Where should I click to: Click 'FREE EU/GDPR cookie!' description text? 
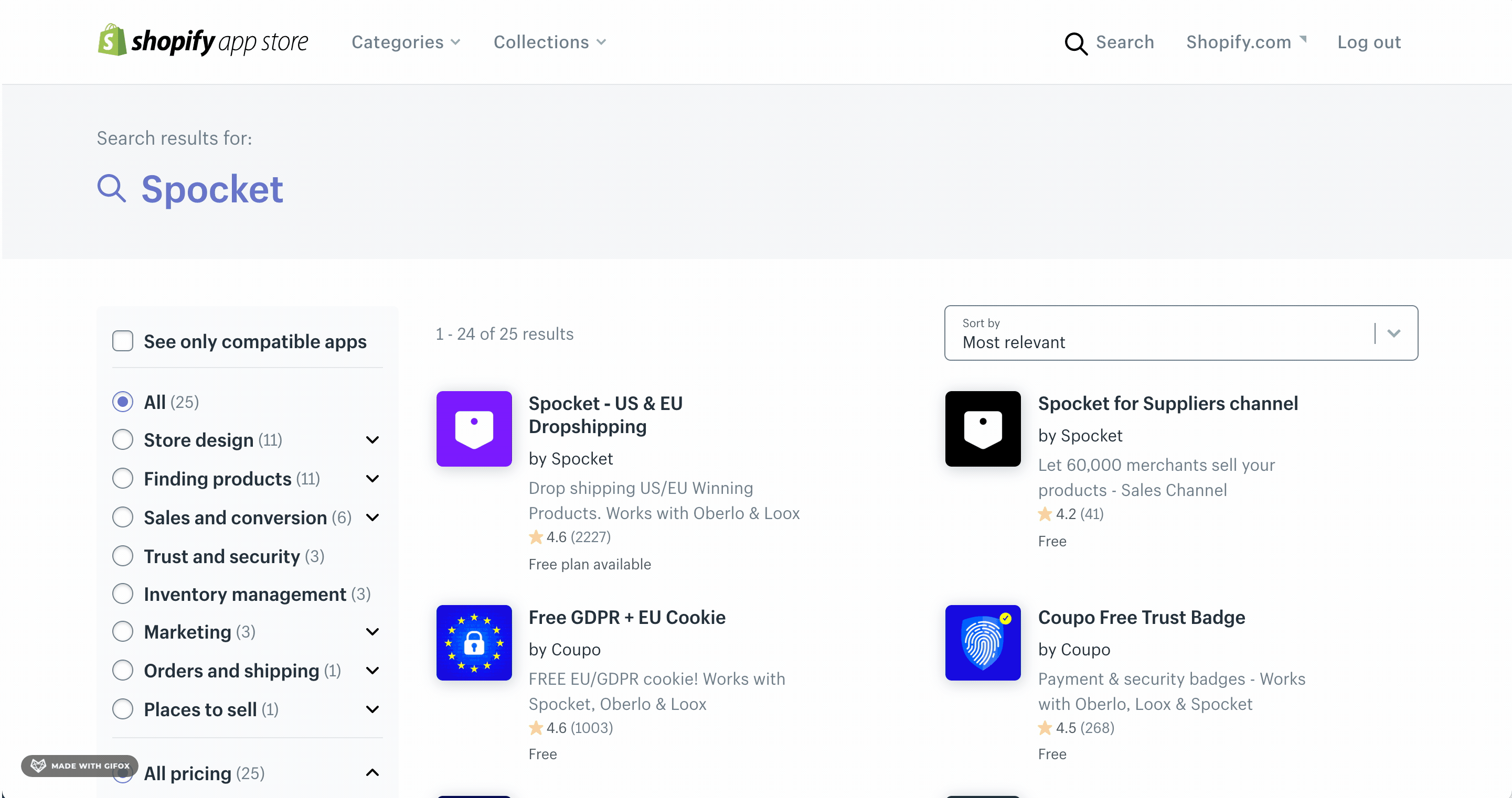[x=657, y=691]
